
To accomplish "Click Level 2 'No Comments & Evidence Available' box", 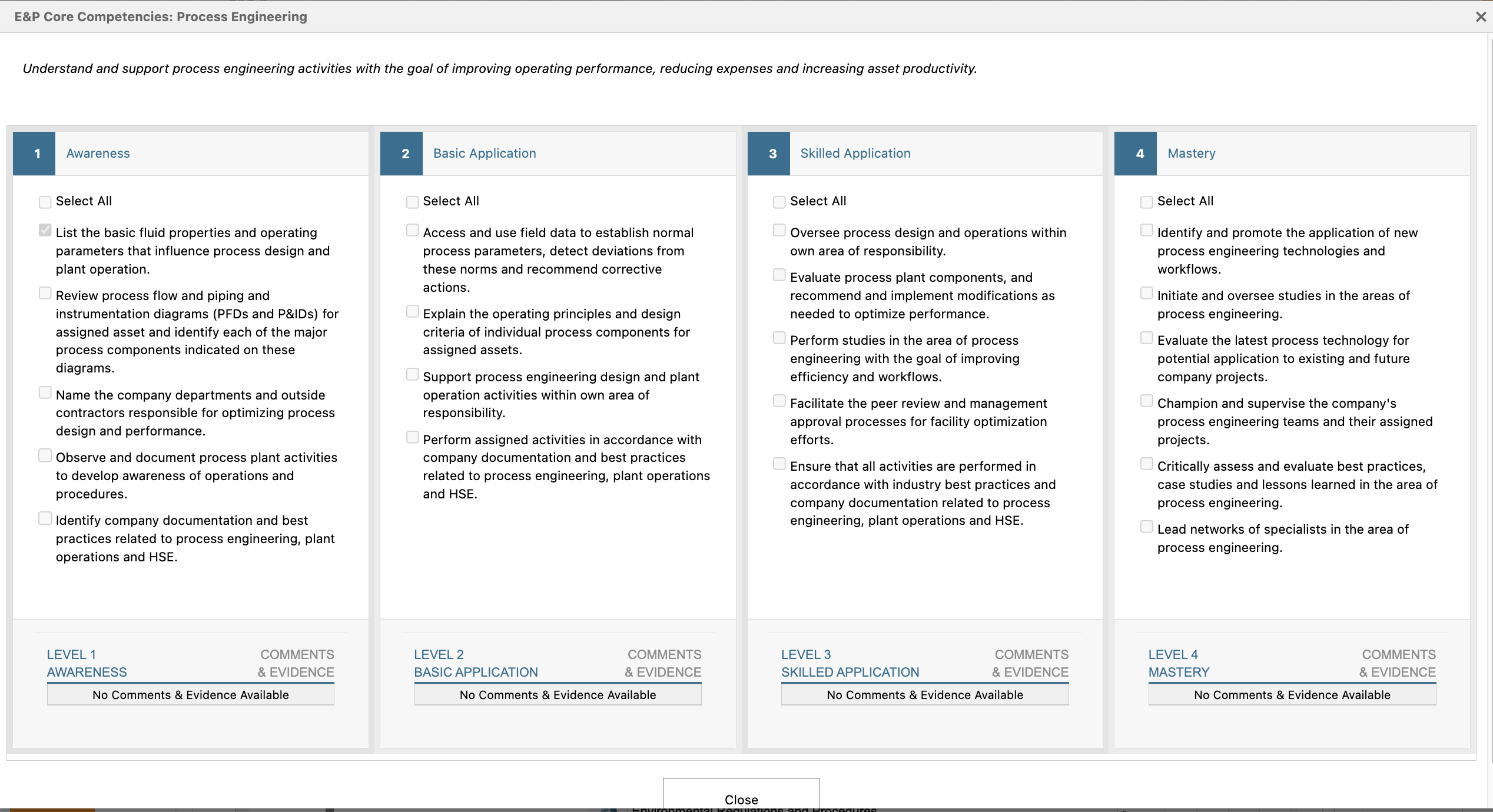I will [x=558, y=695].
